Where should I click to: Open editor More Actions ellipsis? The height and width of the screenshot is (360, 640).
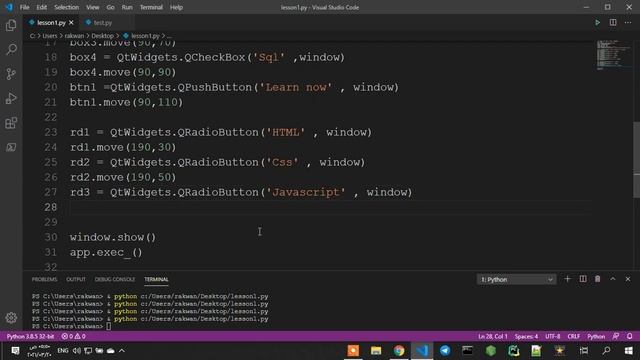tap(628, 23)
